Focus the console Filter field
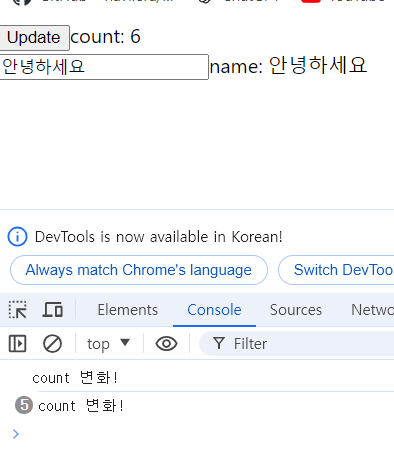This screenshot has height=460, width=394. tap(297, 344)
